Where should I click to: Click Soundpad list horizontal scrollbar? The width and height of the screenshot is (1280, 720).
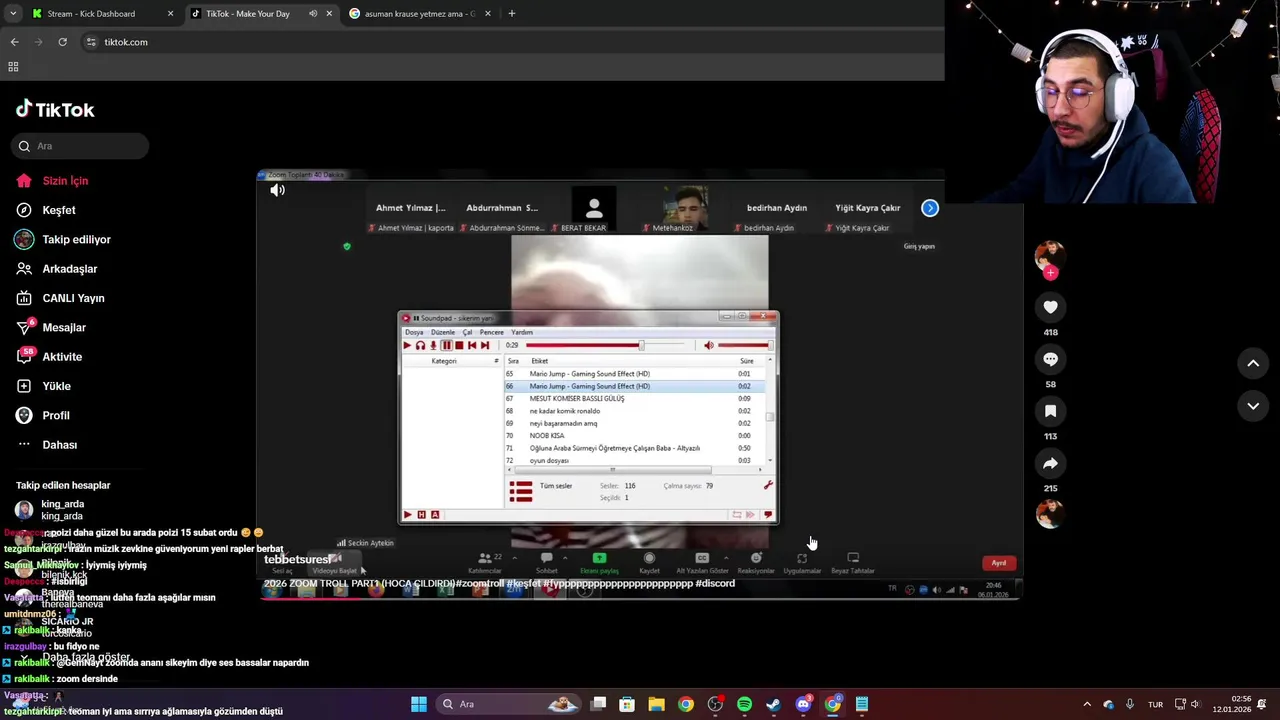click(x=612, y=470)
